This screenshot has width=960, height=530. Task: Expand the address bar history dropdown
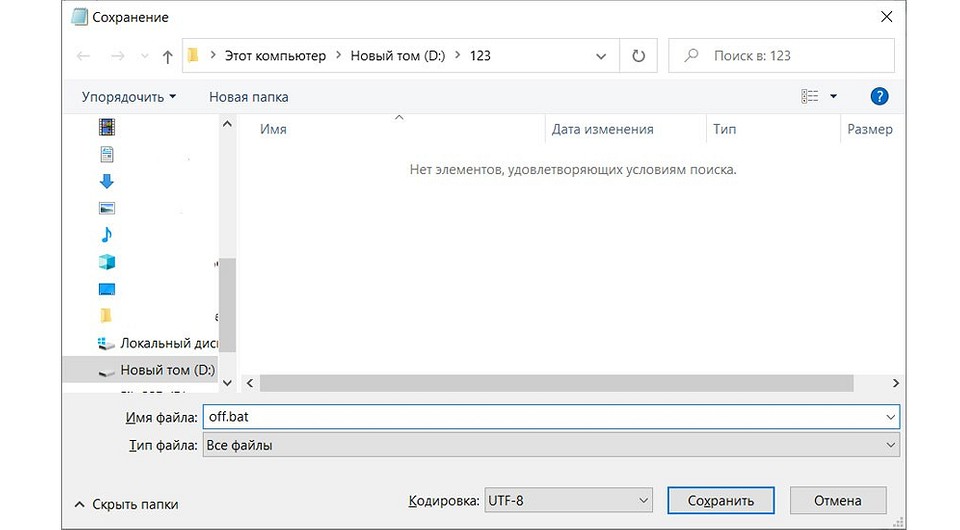600,56
